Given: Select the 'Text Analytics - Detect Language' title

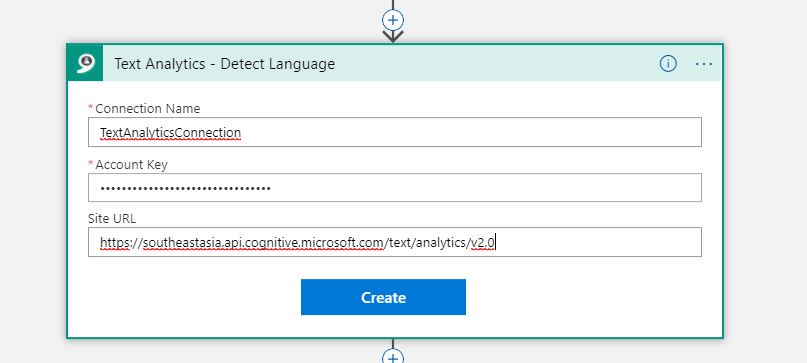Looking at the screenshot, I should (224, 64).
